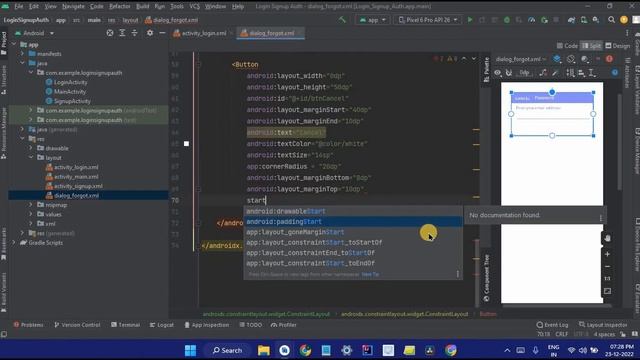640x360 pixels.
Task: Expand Gradle Scripts node
Action: [x=14, y=242]
